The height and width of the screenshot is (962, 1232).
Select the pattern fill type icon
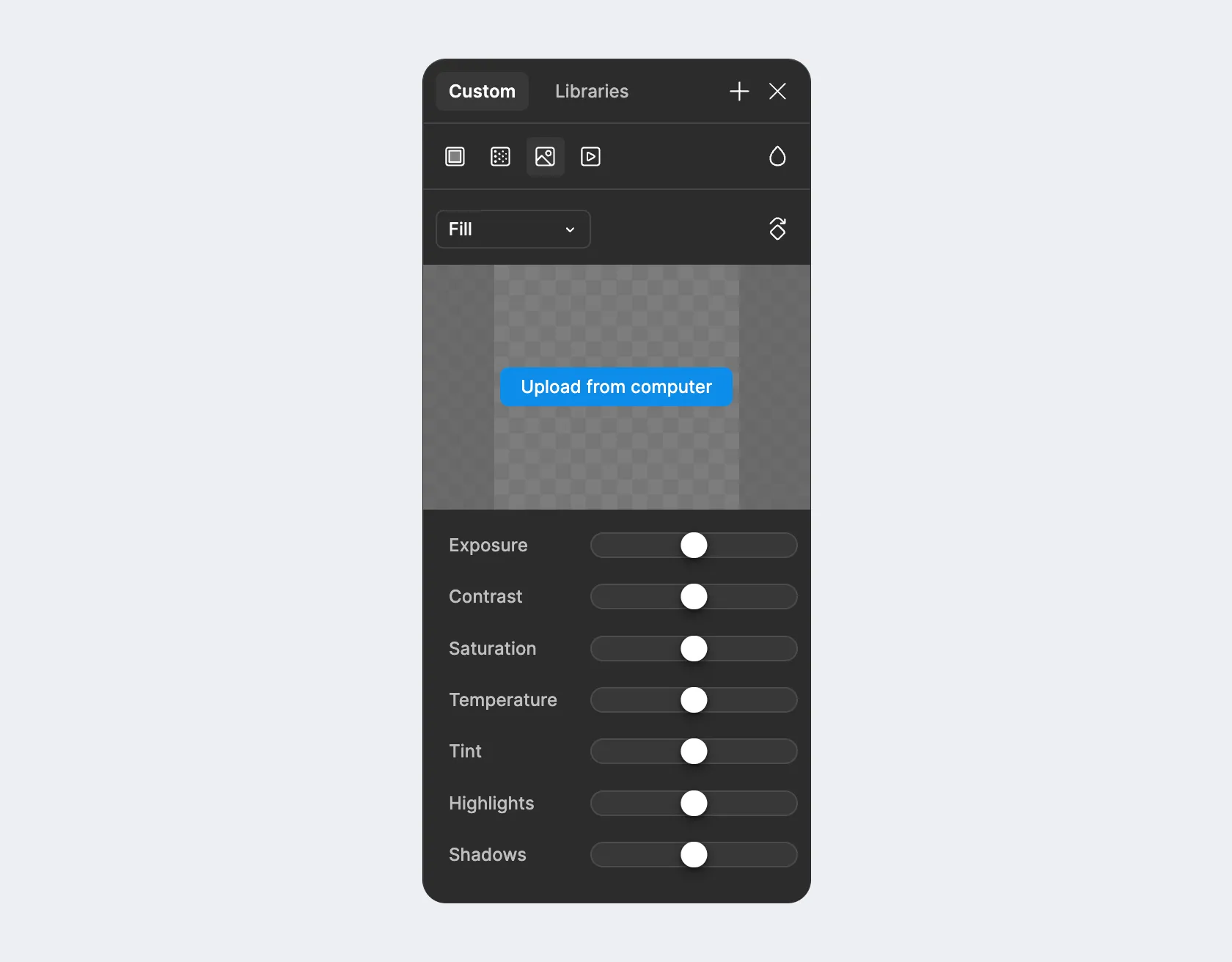coord(500,156)
